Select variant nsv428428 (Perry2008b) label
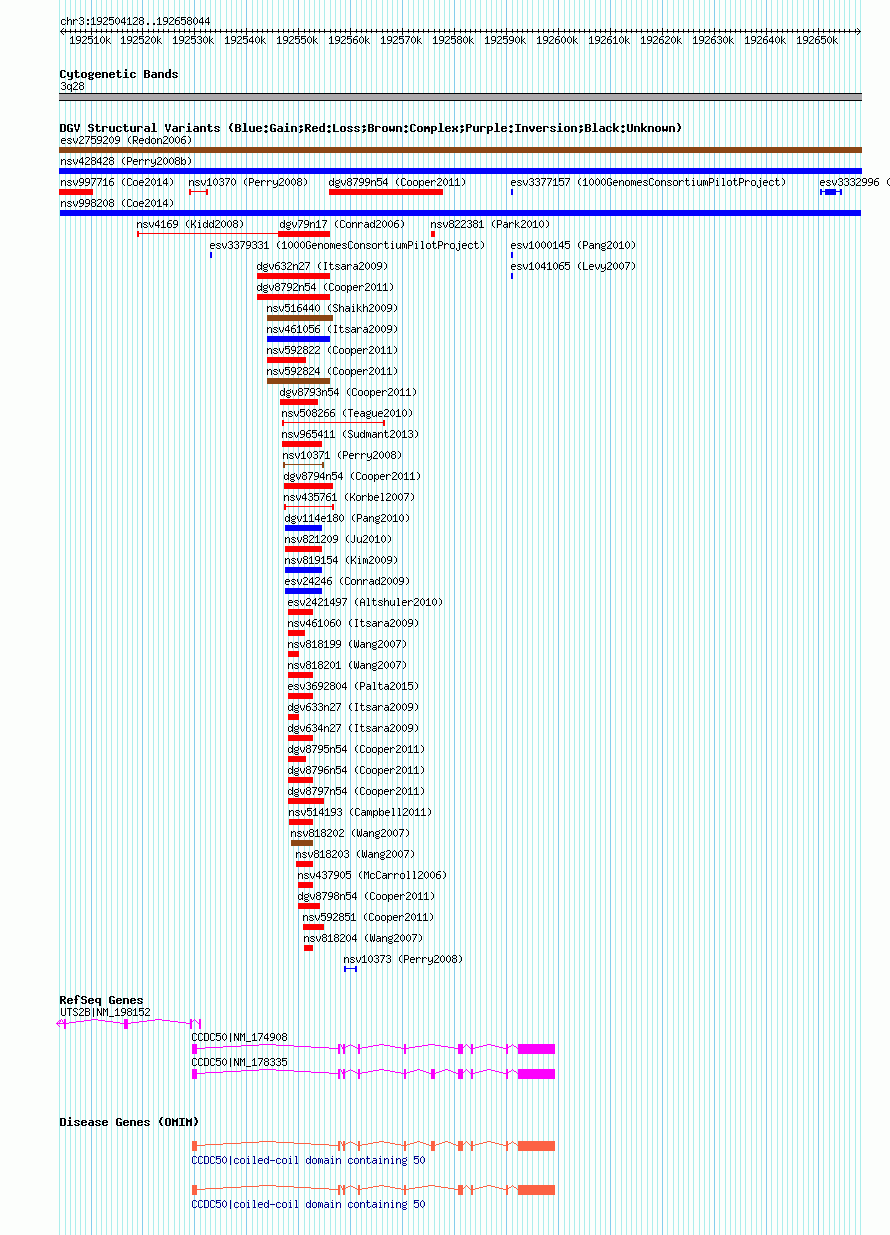Screen dimensions: 890x1235 (126, 161)
